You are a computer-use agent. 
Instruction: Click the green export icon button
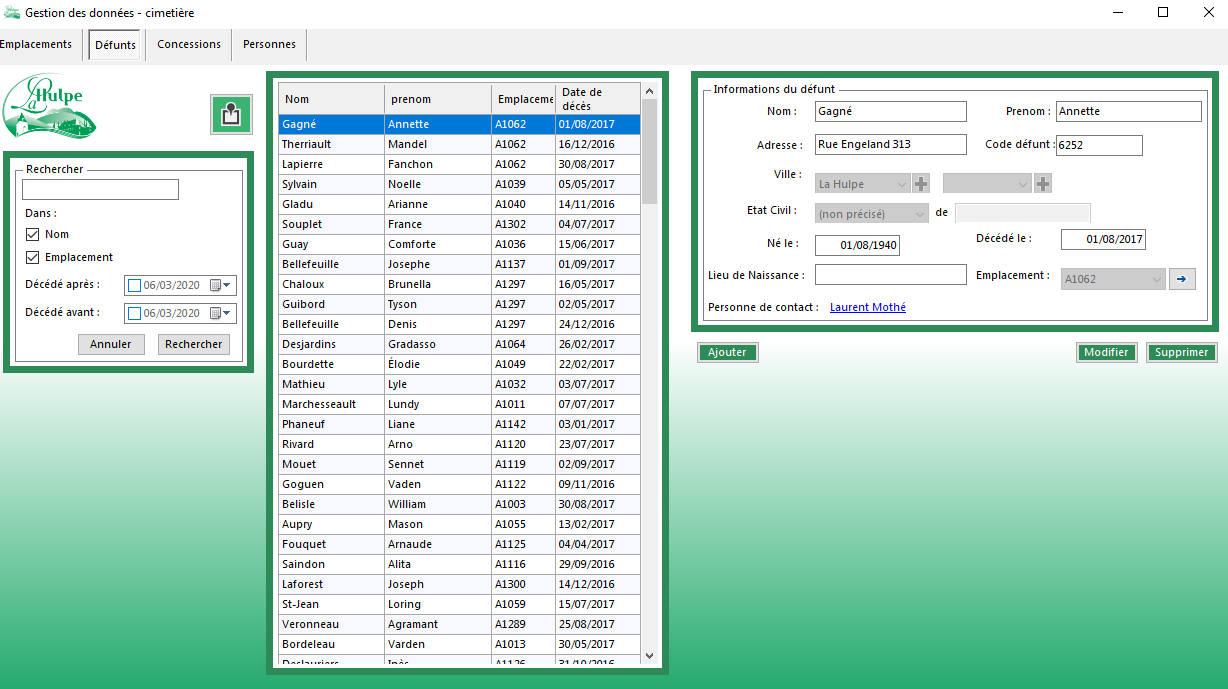pos(231,114)
